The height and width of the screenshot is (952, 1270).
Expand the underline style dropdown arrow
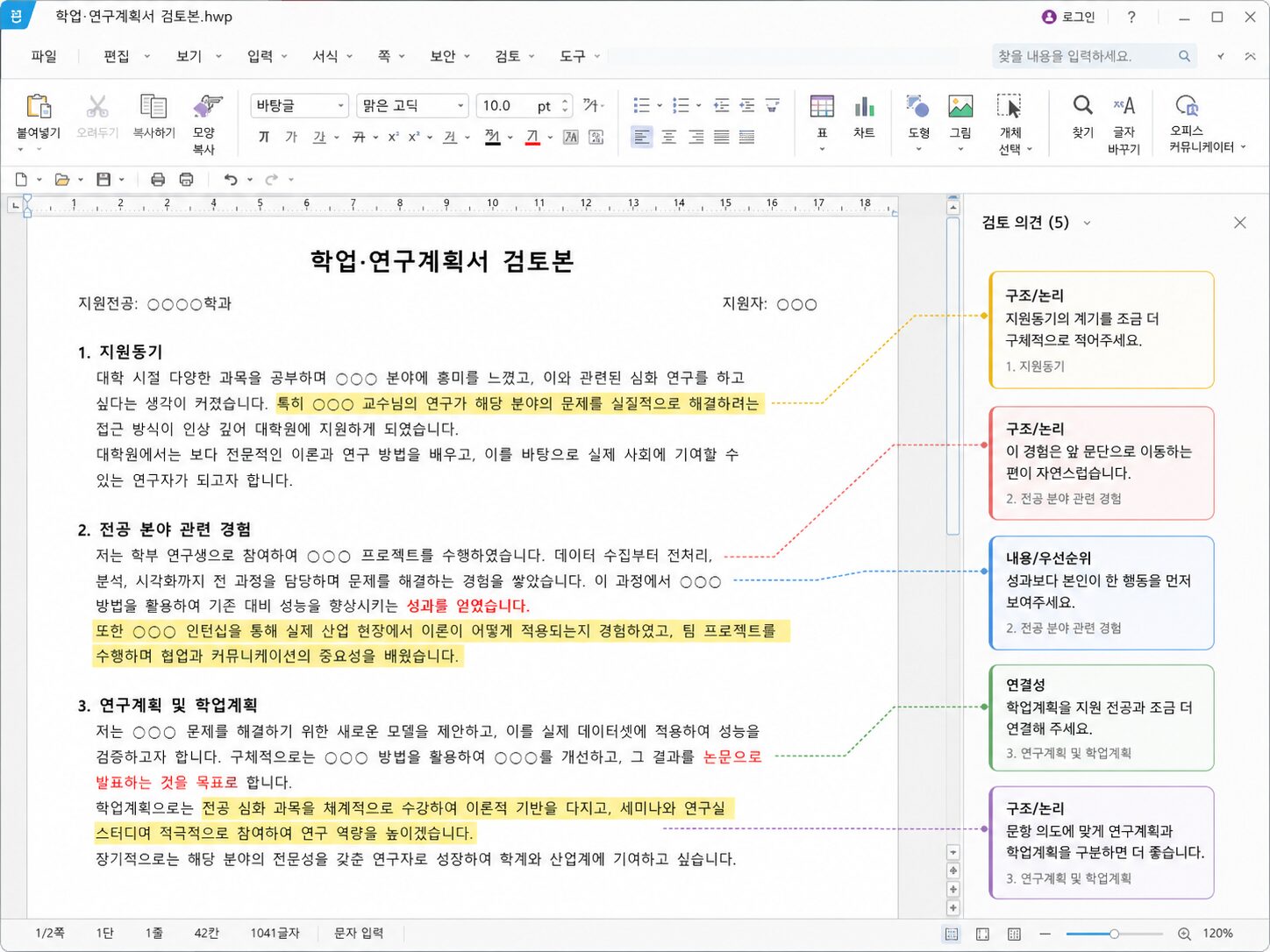(337, 138)
